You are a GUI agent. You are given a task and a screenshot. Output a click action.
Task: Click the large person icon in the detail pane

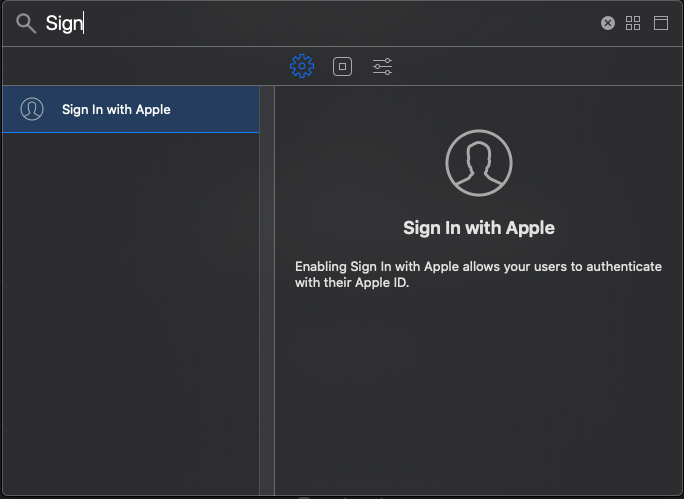pyautogui.click(x=479, y=163)
